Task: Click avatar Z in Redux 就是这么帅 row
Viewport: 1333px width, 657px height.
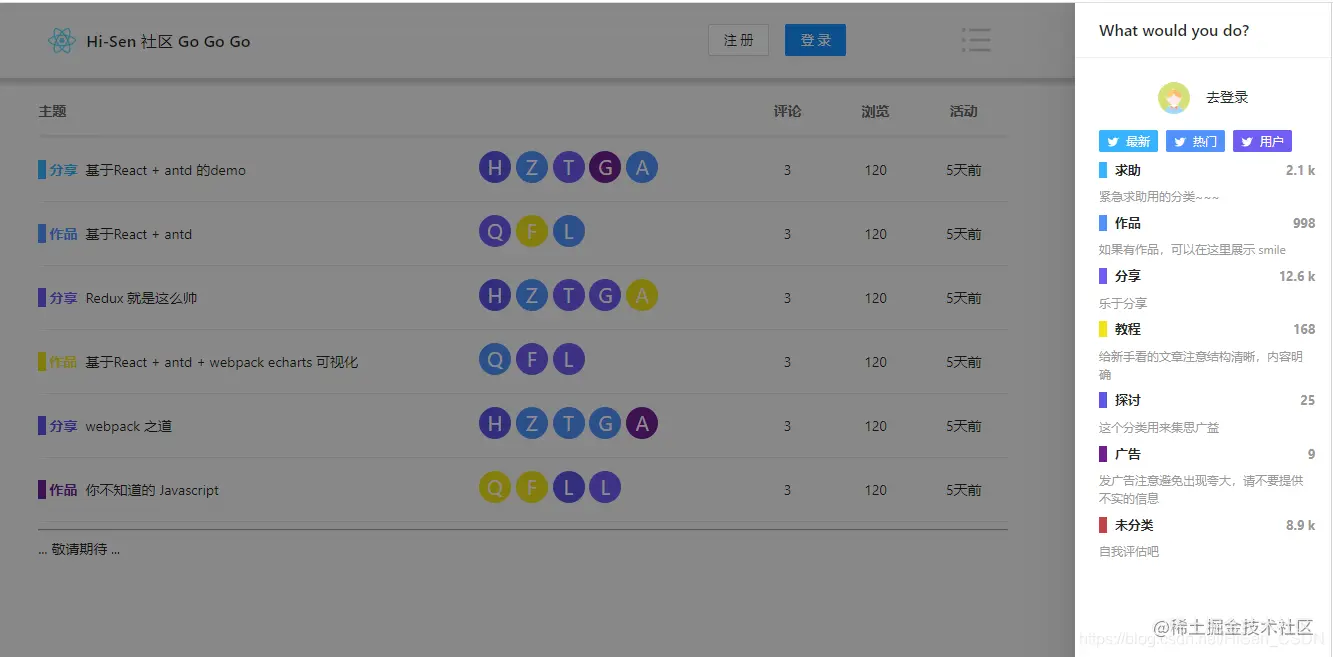Action: (x=532, y=296)
